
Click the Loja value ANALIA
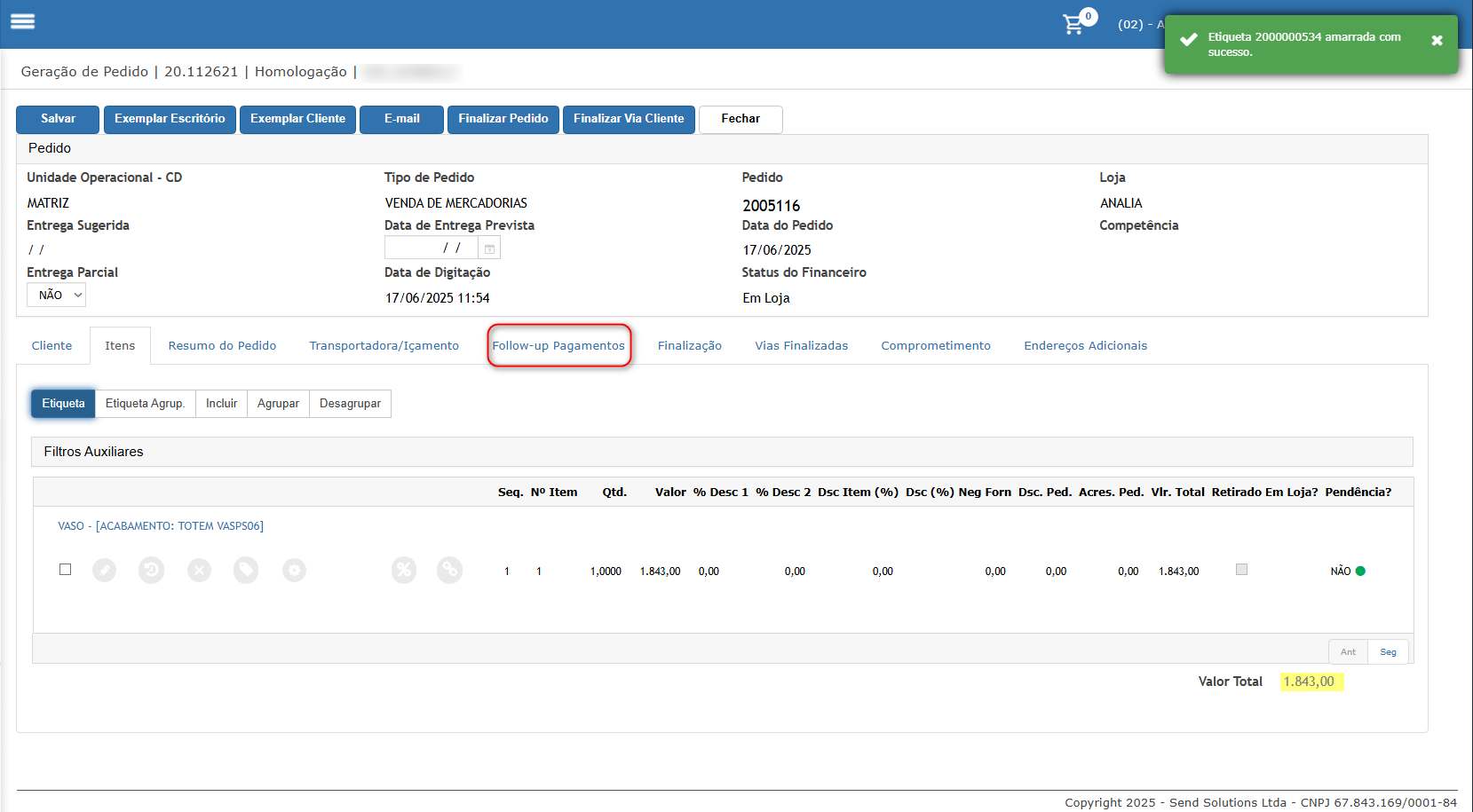tap(1121, 203)
